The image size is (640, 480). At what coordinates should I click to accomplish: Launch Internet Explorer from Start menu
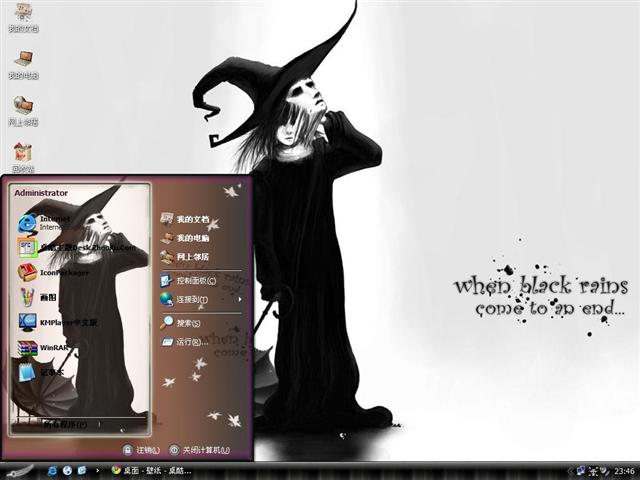tap(45, 223)
